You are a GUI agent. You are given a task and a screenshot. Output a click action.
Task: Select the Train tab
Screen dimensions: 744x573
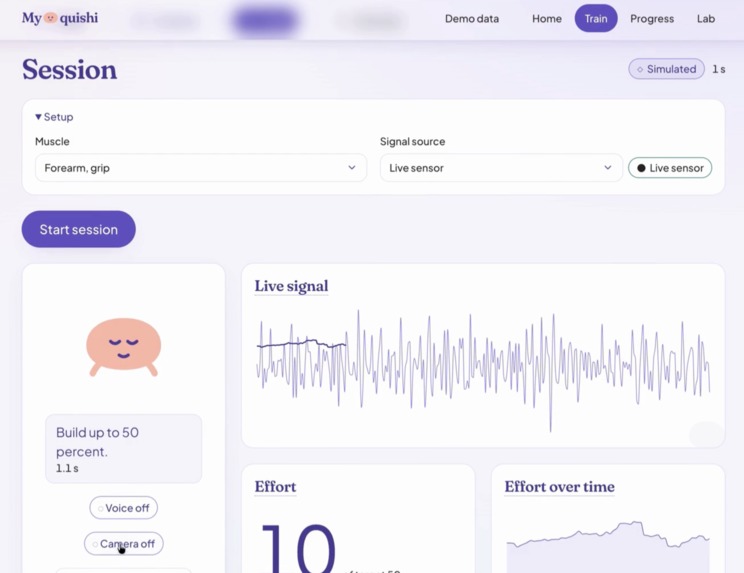(595, 18)
